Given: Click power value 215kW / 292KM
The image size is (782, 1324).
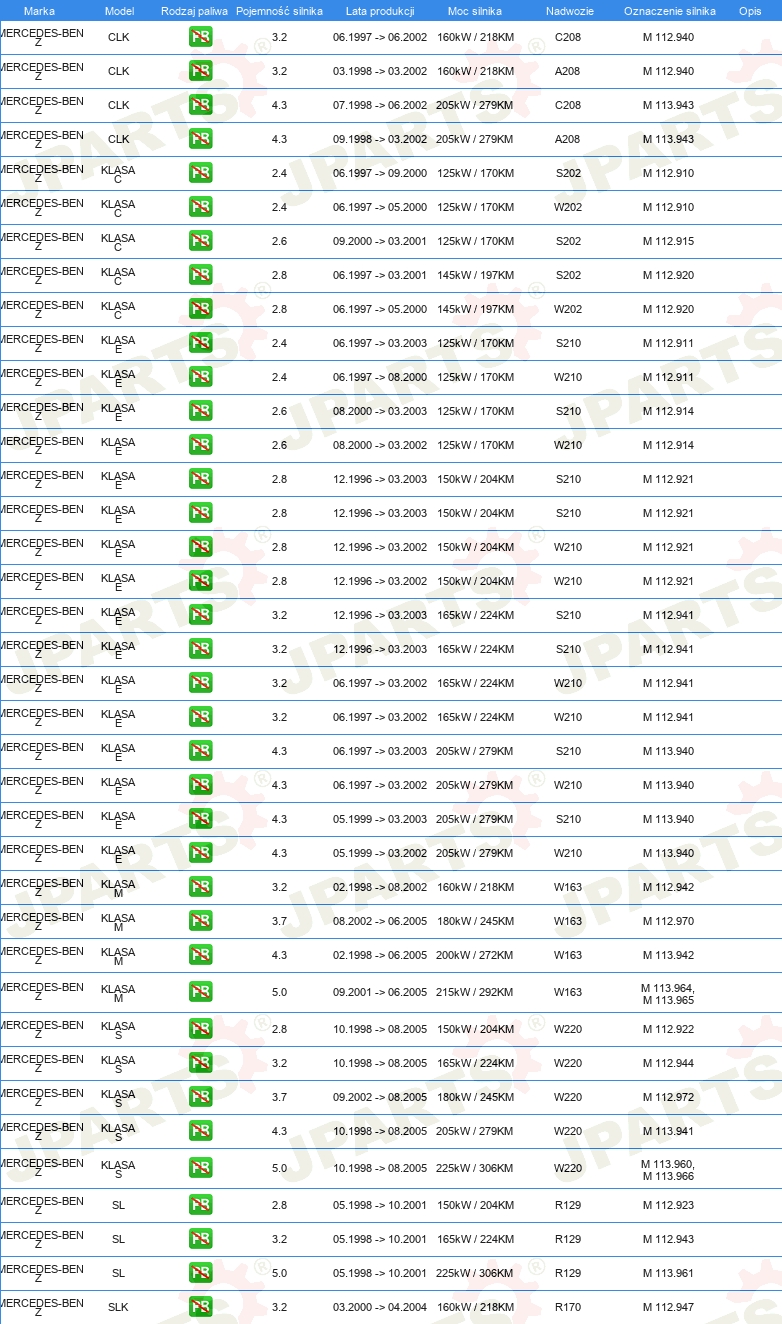Looking at the screenshot, I should 475,992.
